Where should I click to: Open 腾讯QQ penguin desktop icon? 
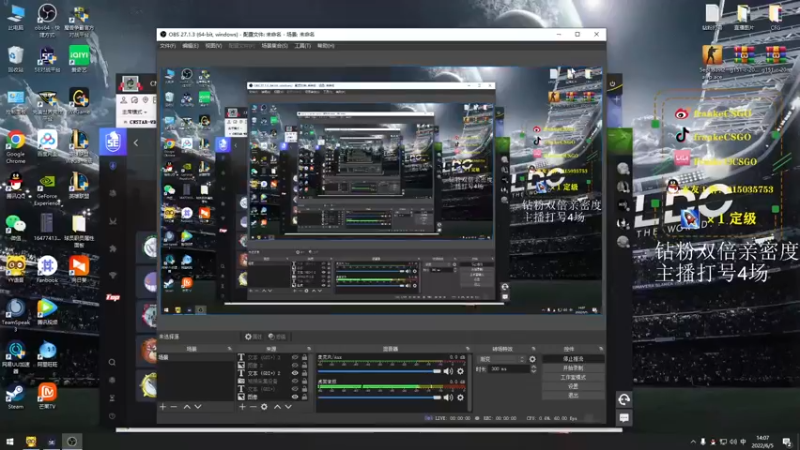[x=16, y=185]
